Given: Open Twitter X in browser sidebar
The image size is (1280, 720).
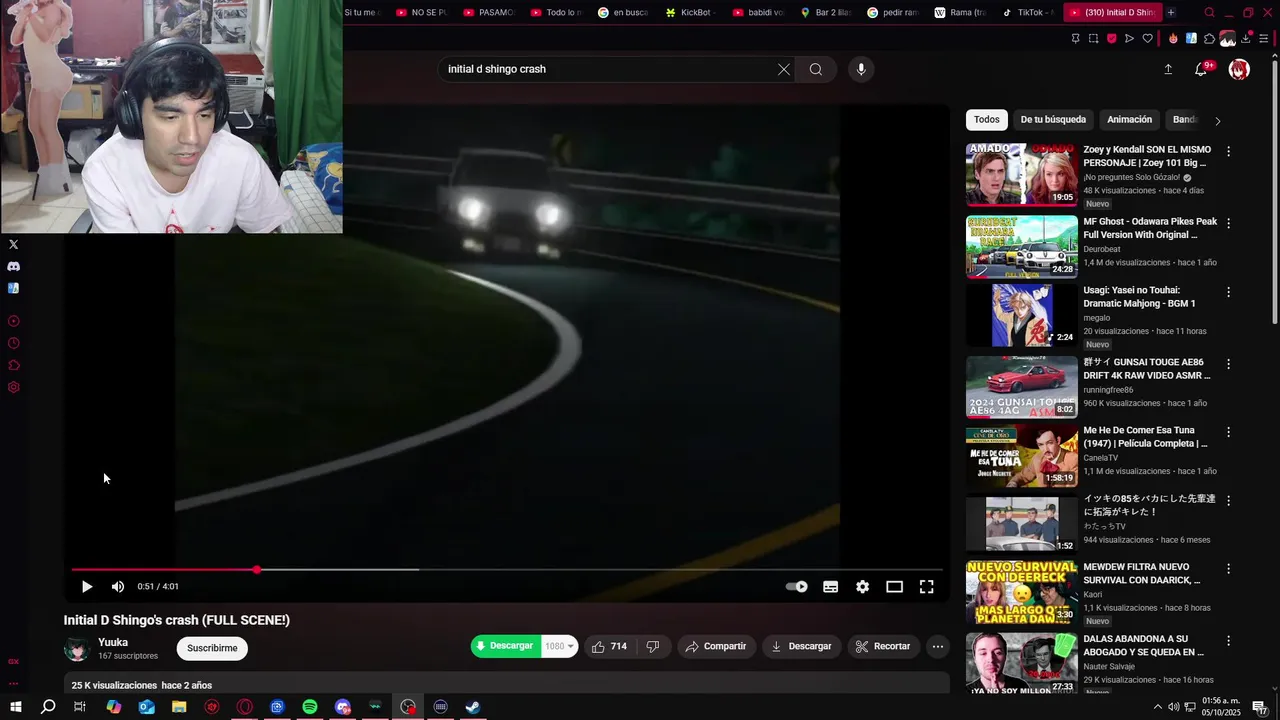Looking at the screenshot, I should tap(13, 244).
